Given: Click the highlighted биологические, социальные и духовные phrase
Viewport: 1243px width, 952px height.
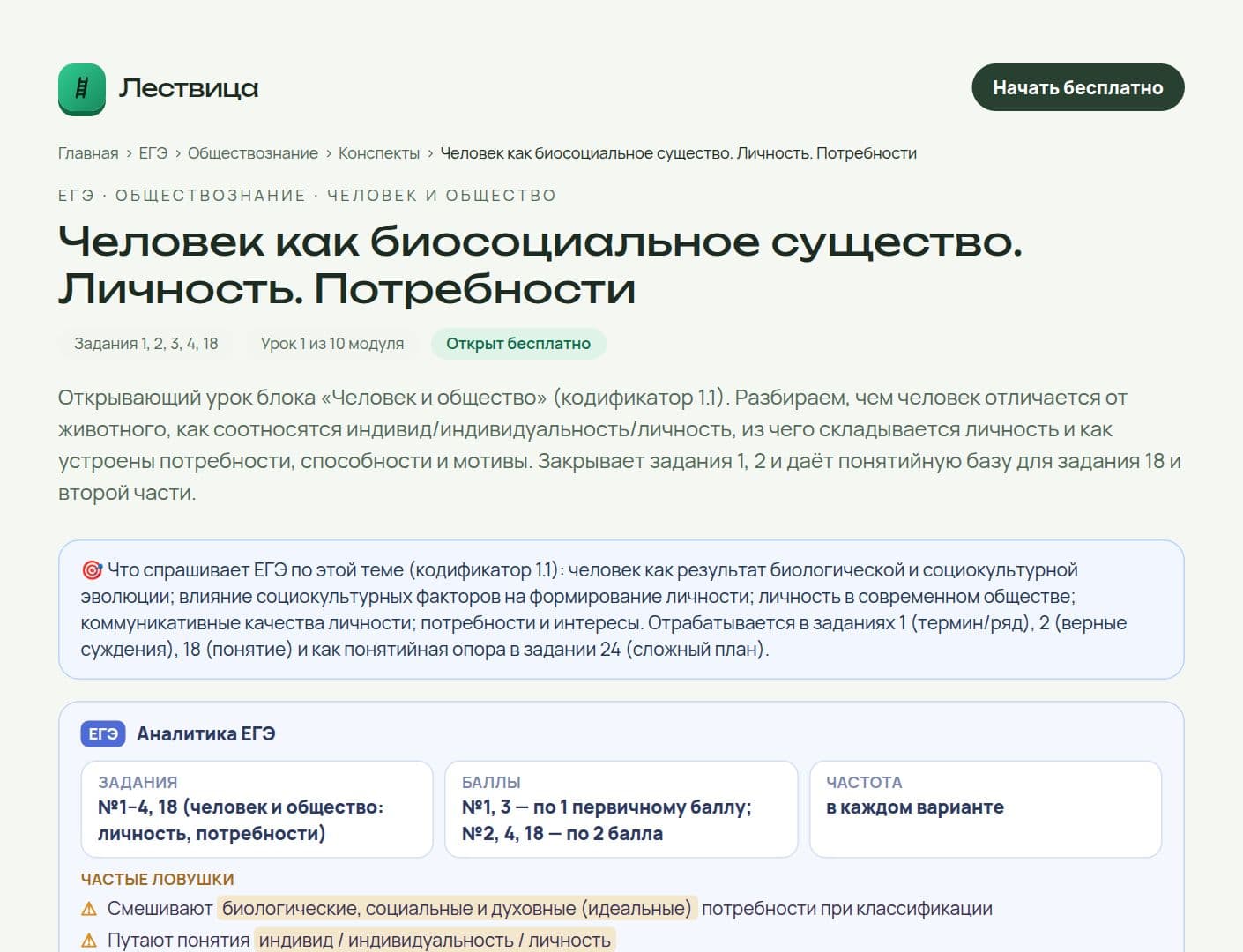Looking at the screenshot, I should [457, 909].
